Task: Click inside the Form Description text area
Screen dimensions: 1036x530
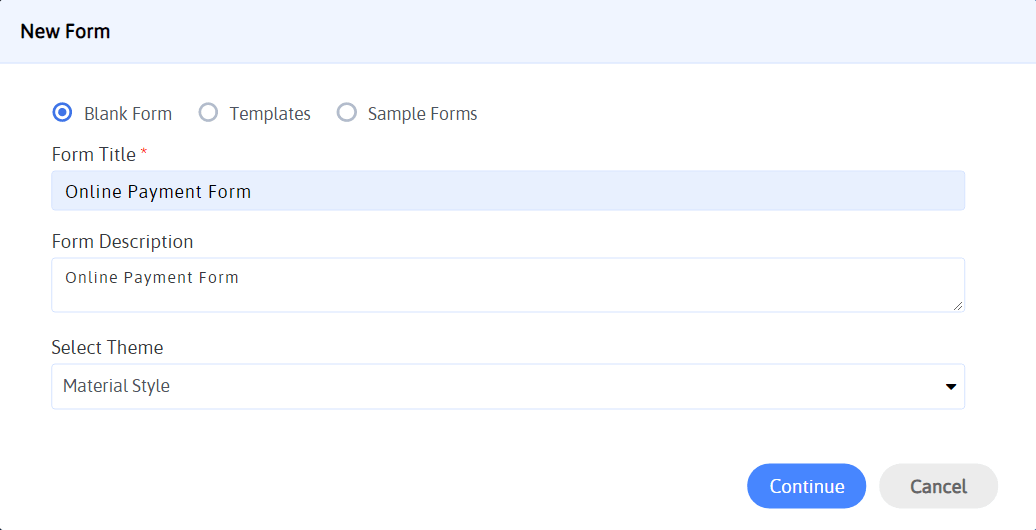Action: pos(508,285)
